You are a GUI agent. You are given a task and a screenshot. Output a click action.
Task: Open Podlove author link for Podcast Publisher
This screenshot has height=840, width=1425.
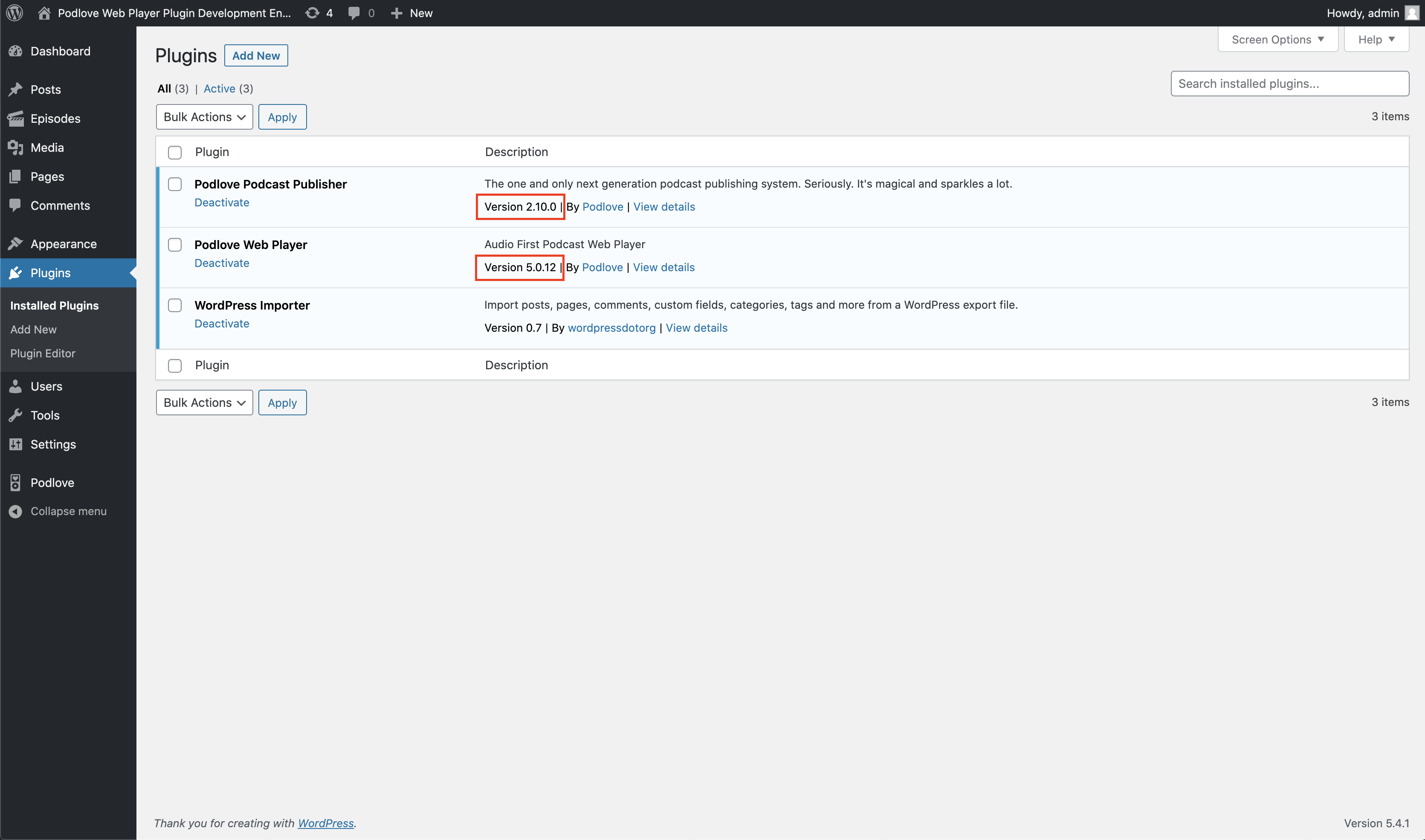click(603, 207)
